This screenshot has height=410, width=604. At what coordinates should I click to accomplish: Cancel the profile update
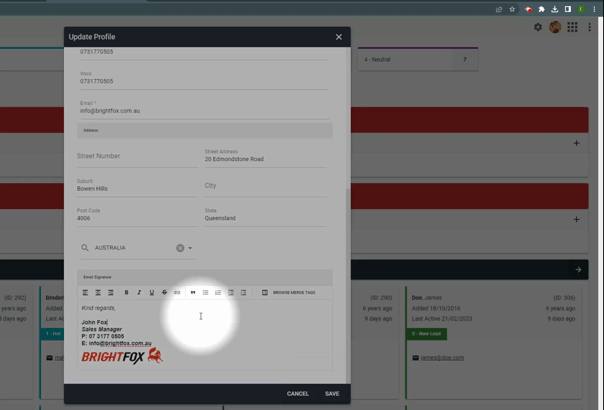point(298,394)
